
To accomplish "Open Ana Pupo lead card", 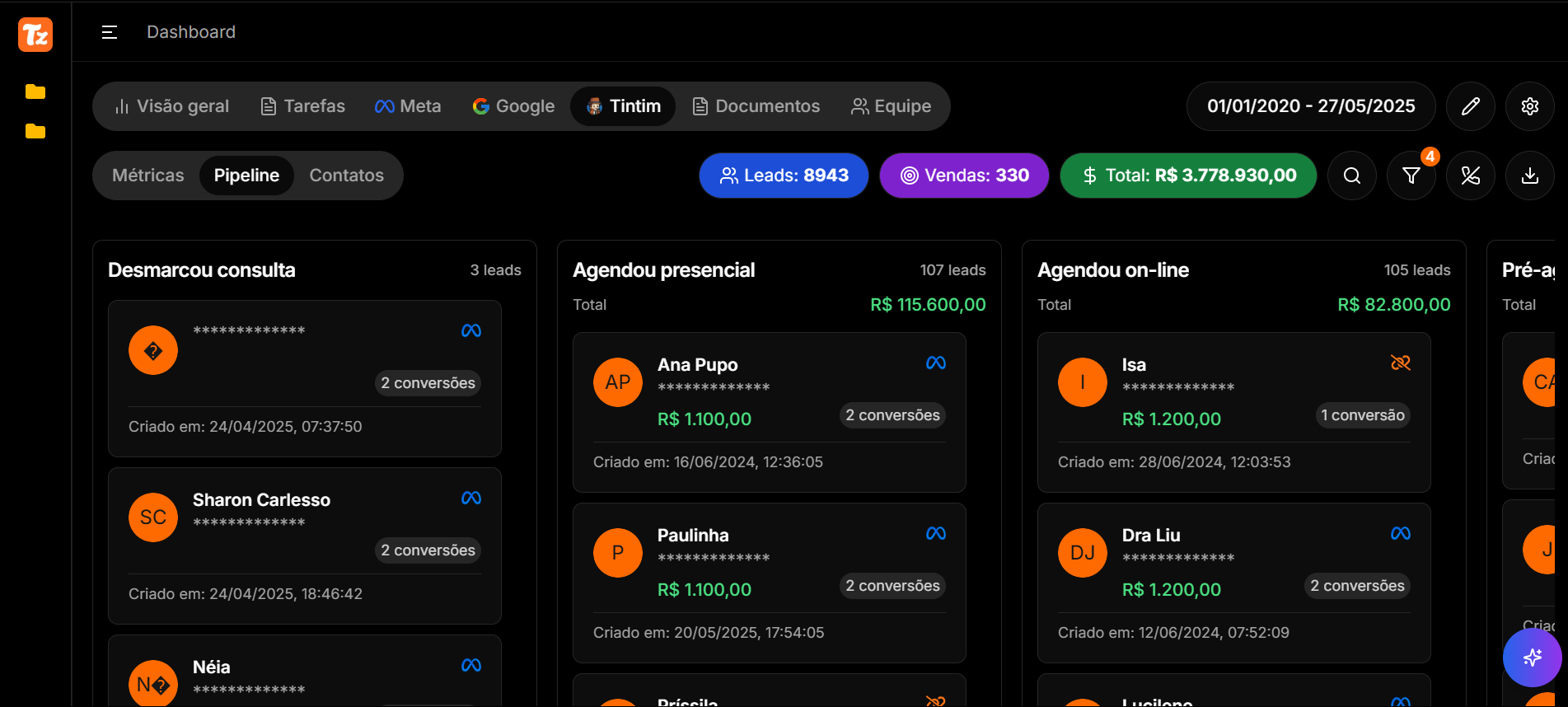I will (x=769, y=412).
